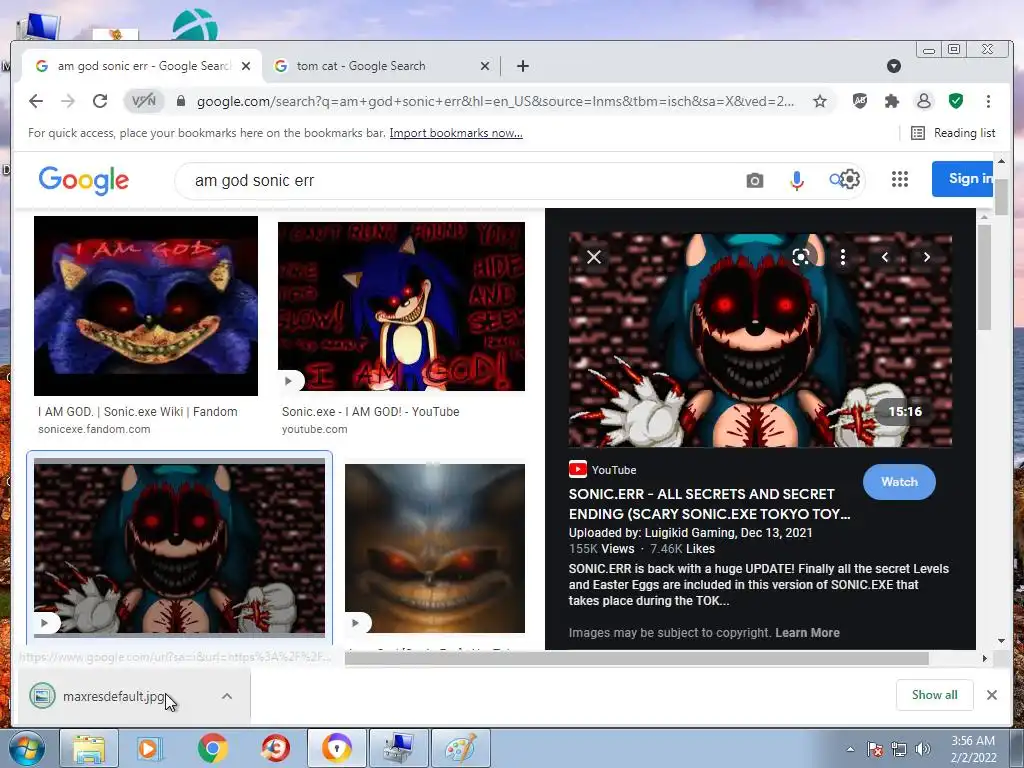The image size is (1024, 768).
Task: Close the image preview panel
Action: (594, 257)
